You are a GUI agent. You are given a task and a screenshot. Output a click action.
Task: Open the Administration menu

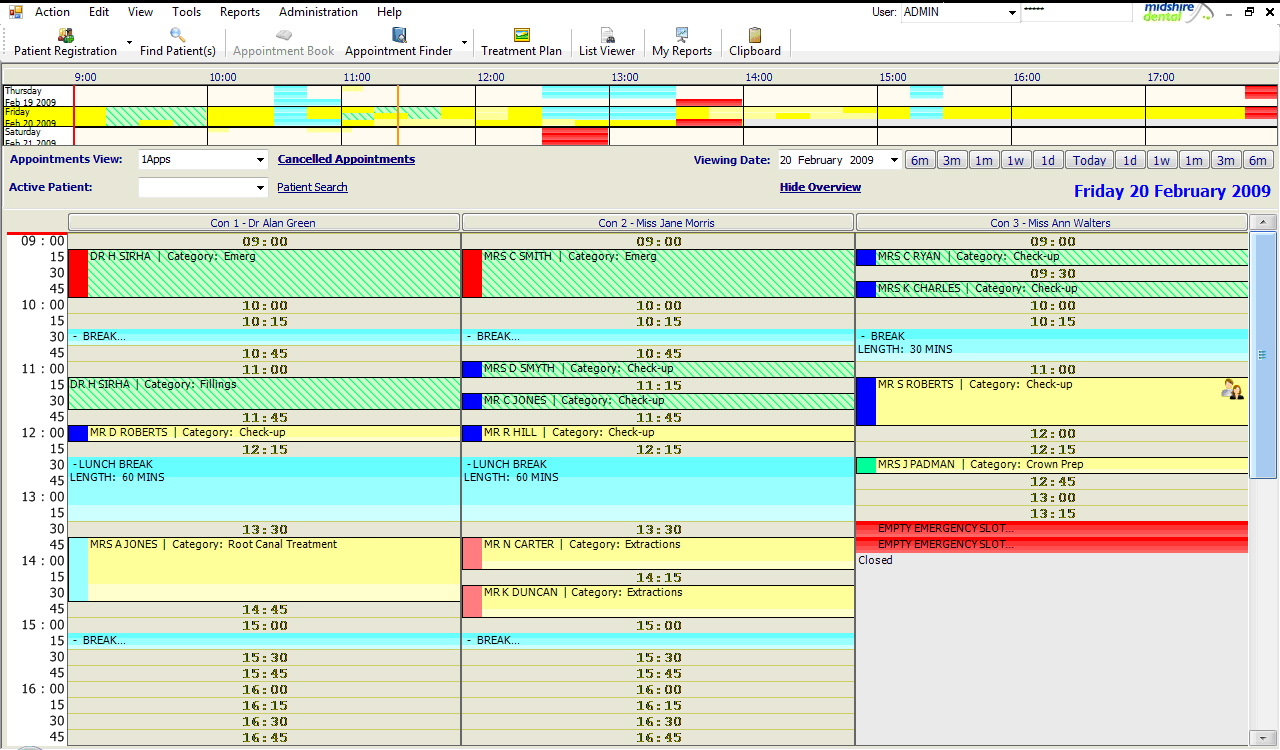point(318,12)
